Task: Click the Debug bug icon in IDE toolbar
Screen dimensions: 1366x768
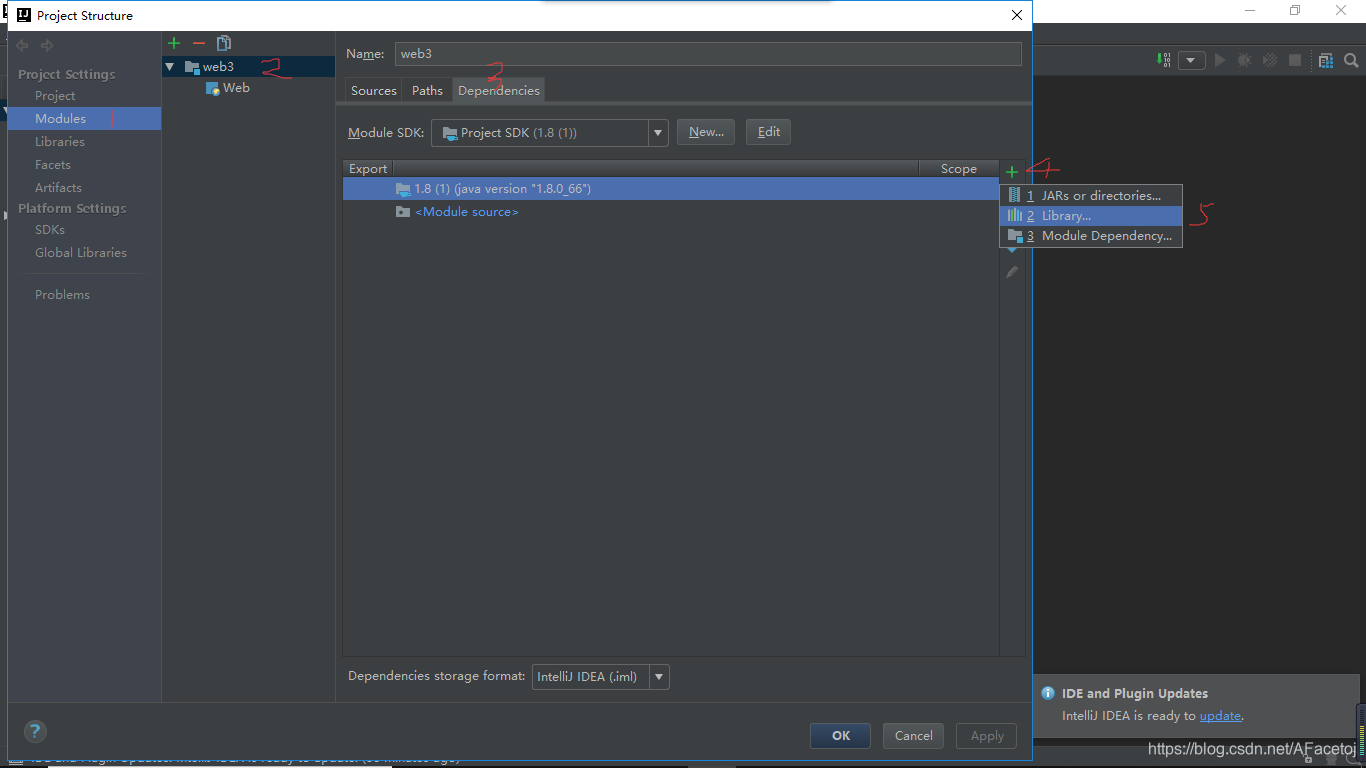Action: point(1244,60)
